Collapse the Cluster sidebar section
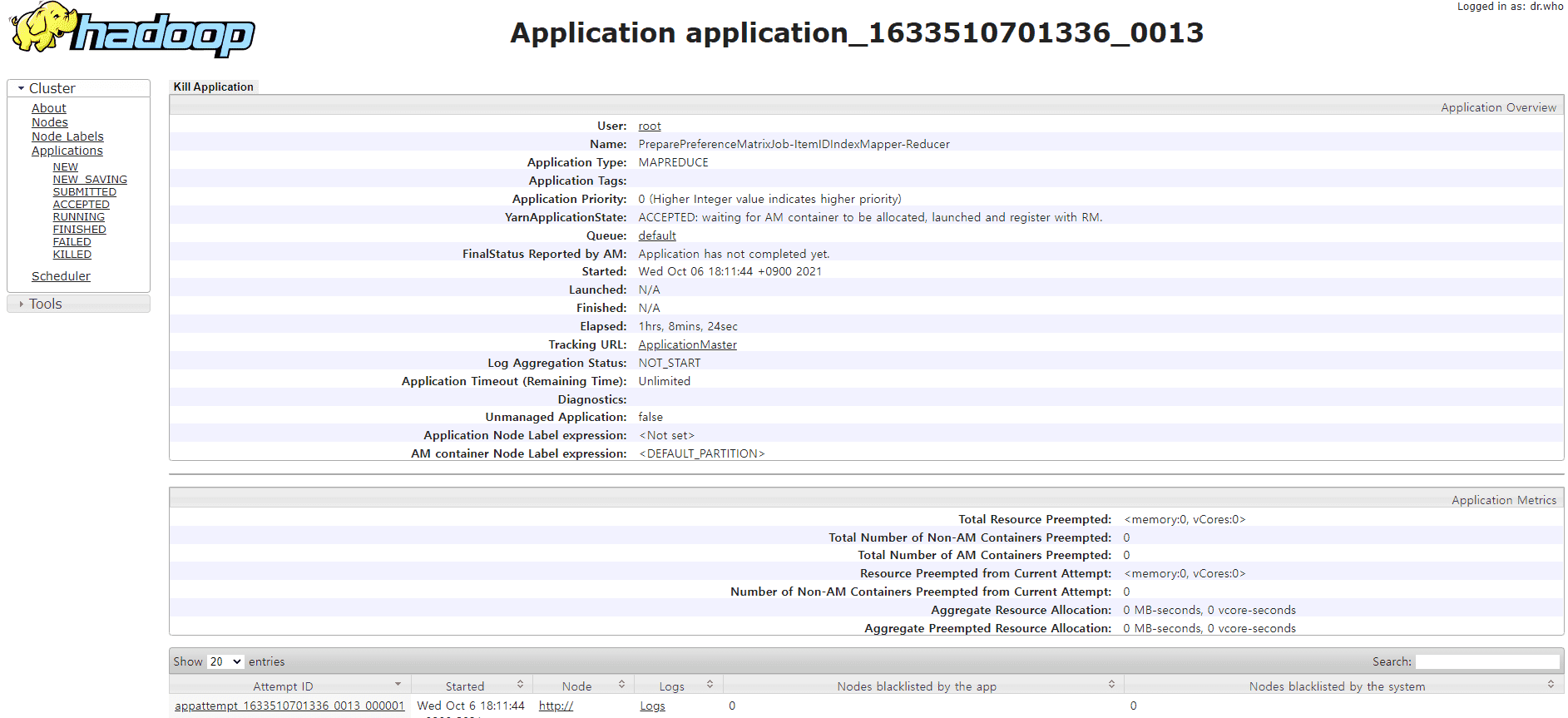The image size is (1568, 718). click(x=52, y=88)
